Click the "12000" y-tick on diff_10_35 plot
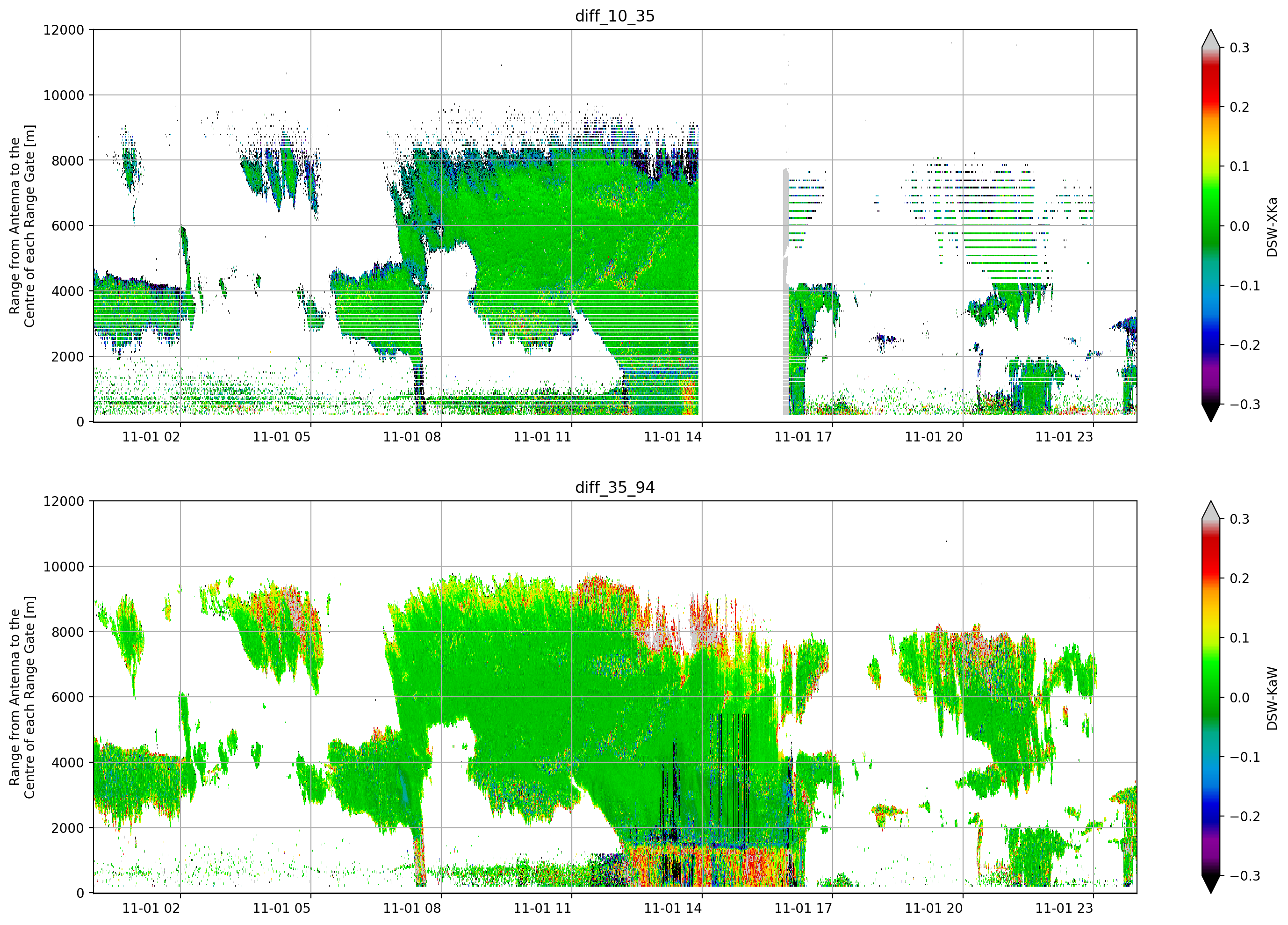 (64, 30)
